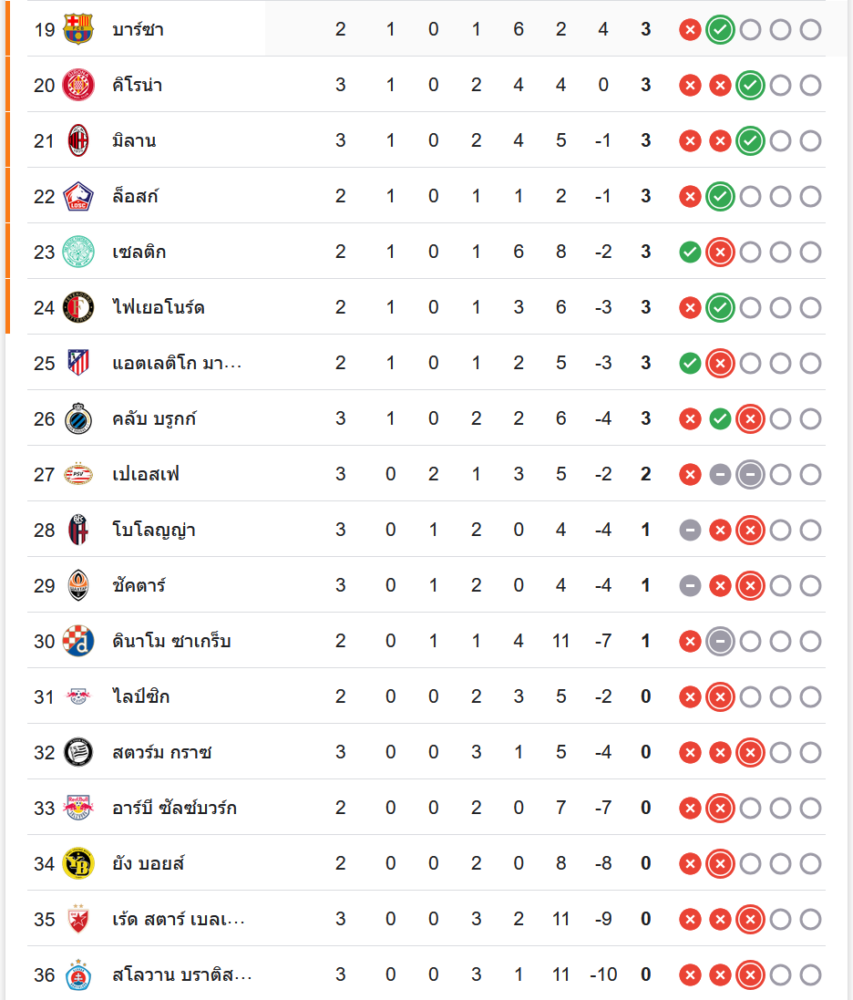Click the Atletico Madrid crest icon
Image resolution: width=853 pixels, height=1000 pixels.
coord(77,363)
